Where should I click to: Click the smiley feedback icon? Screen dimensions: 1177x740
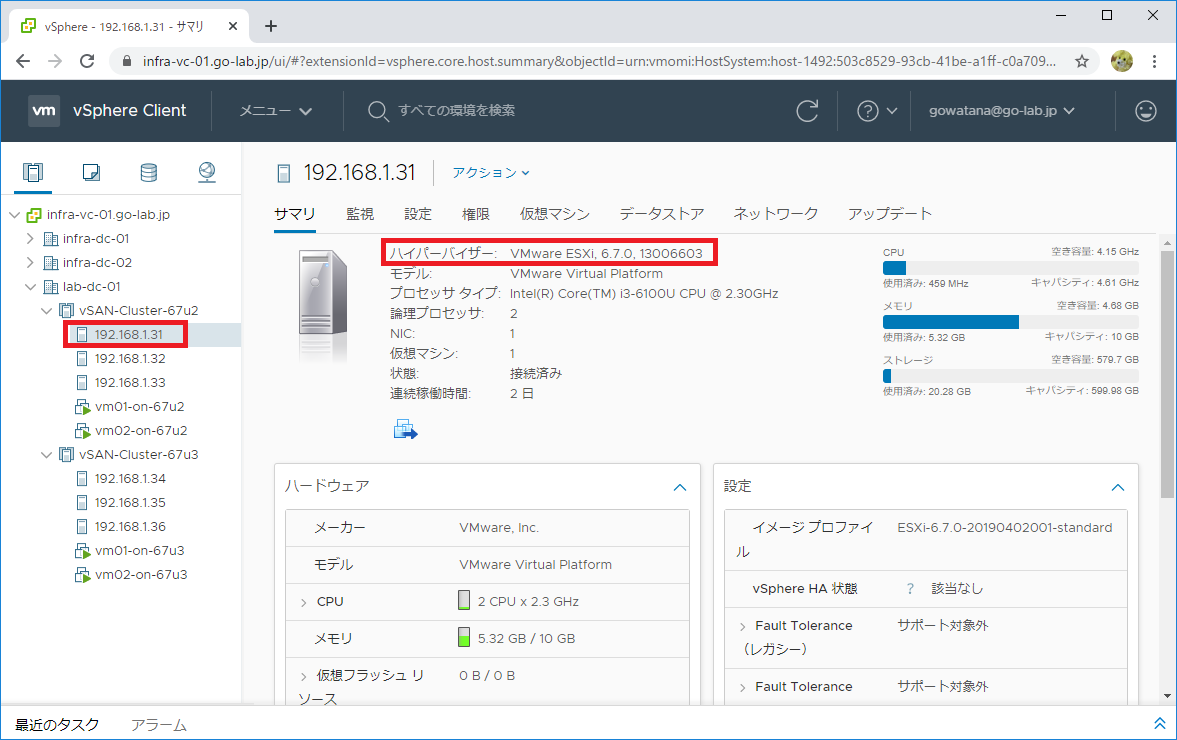(x=1145, y=111)
